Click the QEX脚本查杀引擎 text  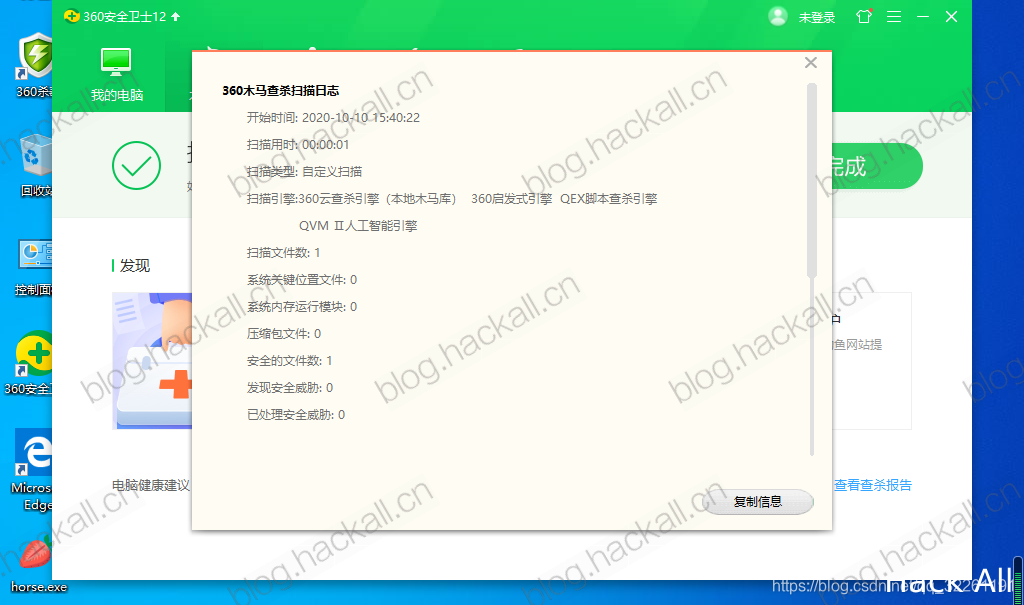pyautogui.click(x=609, y=199)
